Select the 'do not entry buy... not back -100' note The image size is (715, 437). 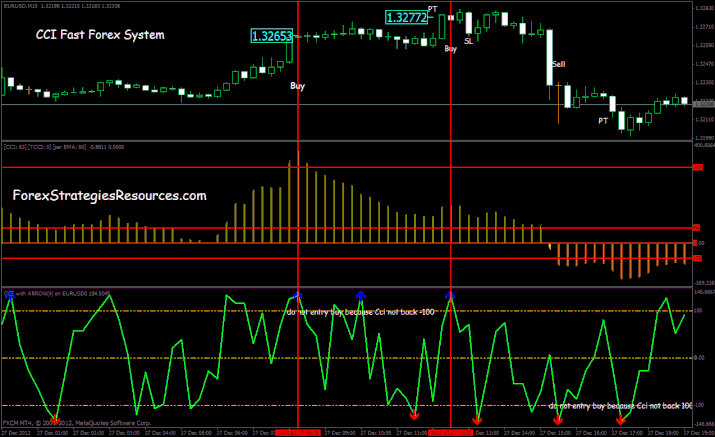coord(360,312)
